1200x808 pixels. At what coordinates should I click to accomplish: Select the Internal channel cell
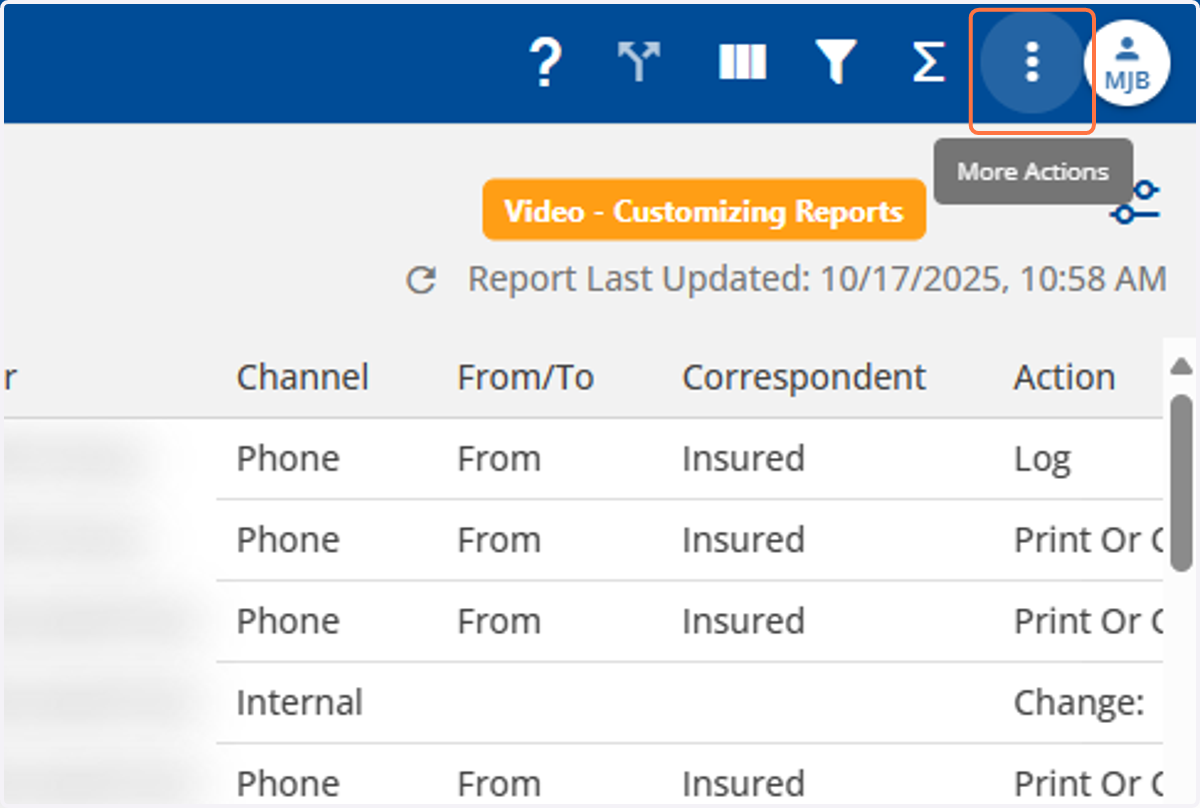(x=299, y=702)
